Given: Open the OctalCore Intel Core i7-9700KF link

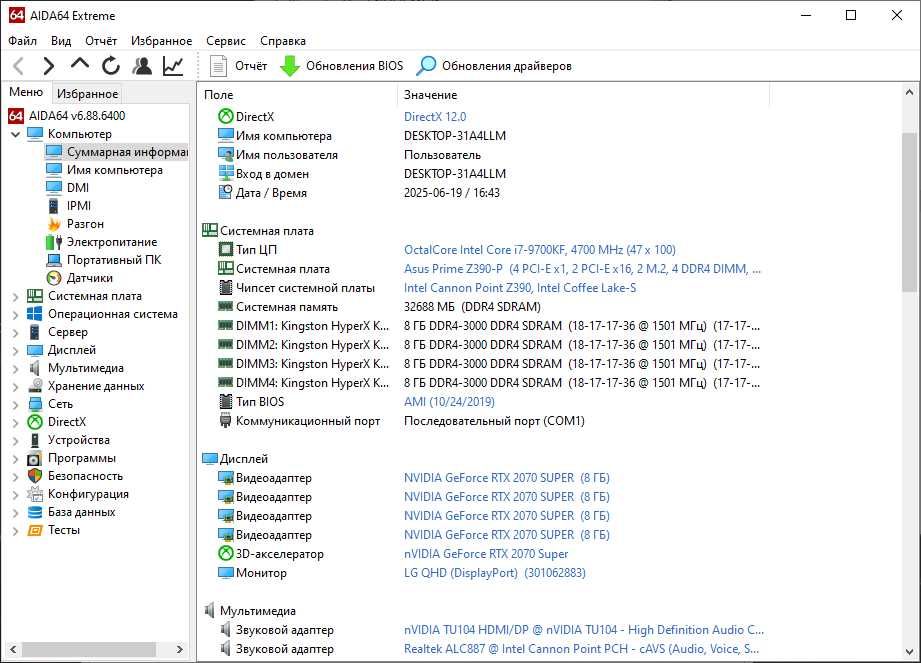Looking at the screenshot, I should [x=539, y=250].
